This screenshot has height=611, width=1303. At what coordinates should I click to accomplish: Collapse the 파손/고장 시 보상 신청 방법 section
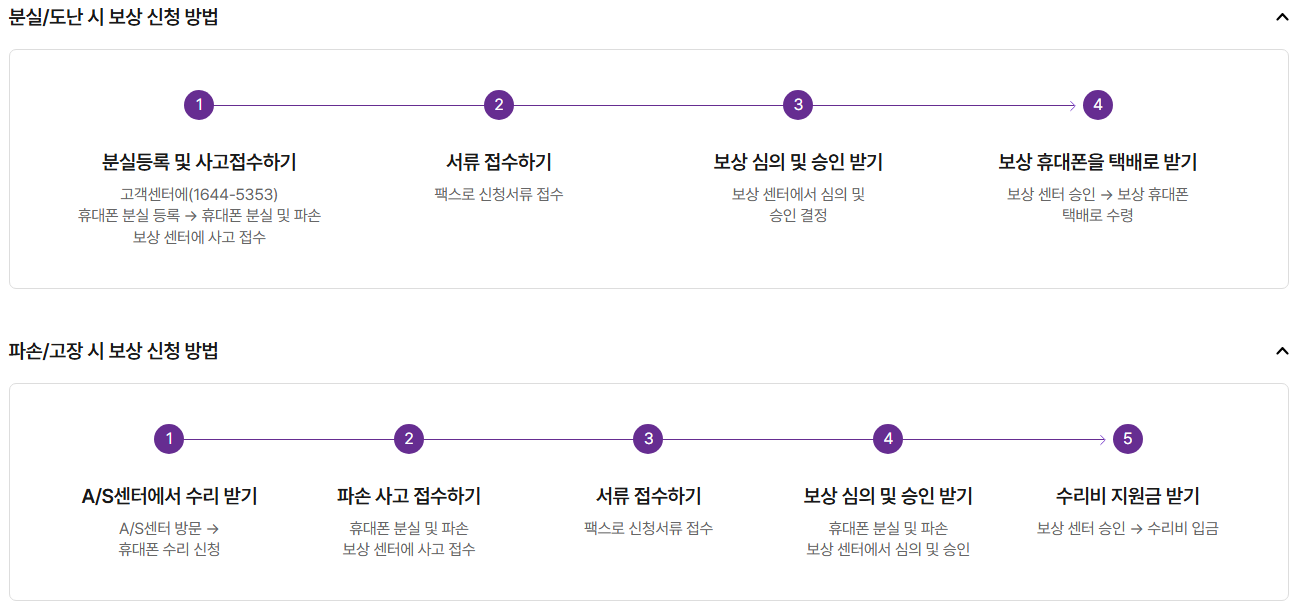point(1281,348)
